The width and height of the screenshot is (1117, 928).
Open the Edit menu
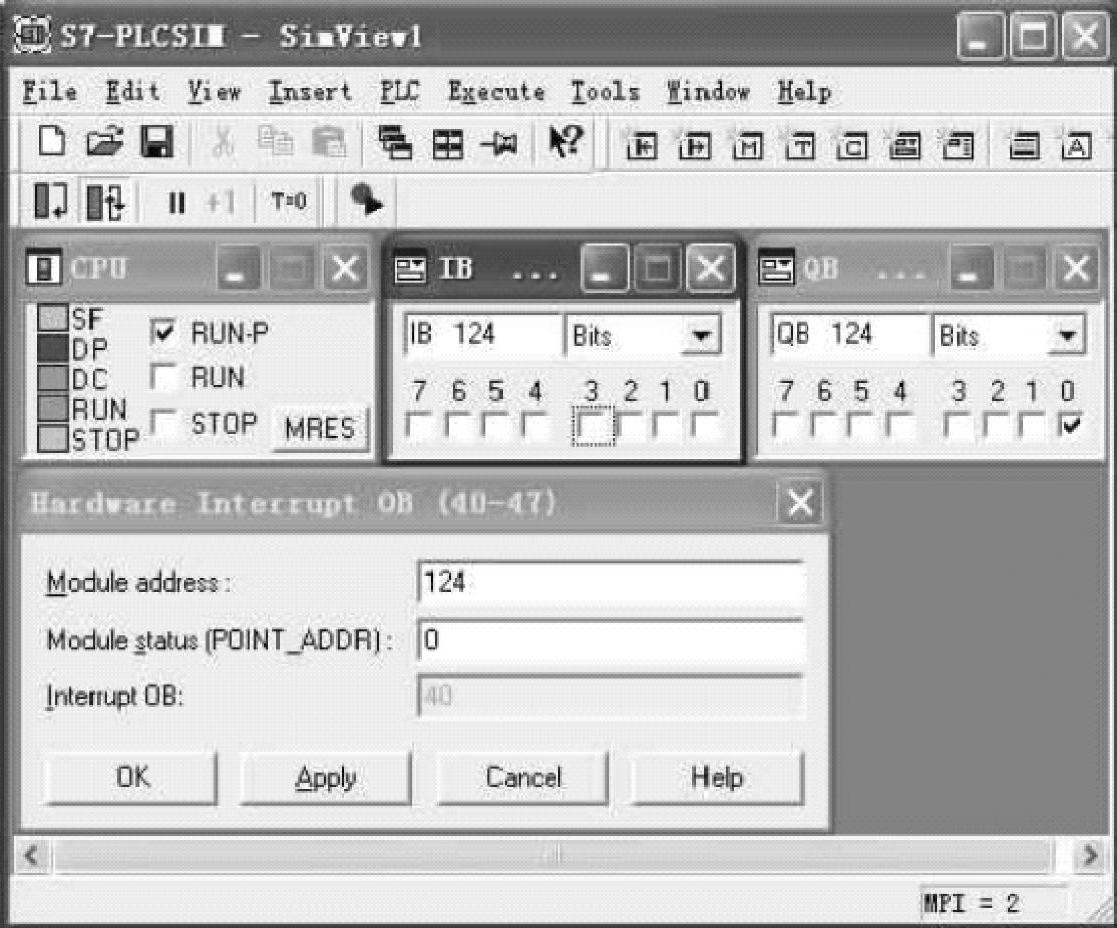coord(133,92)
